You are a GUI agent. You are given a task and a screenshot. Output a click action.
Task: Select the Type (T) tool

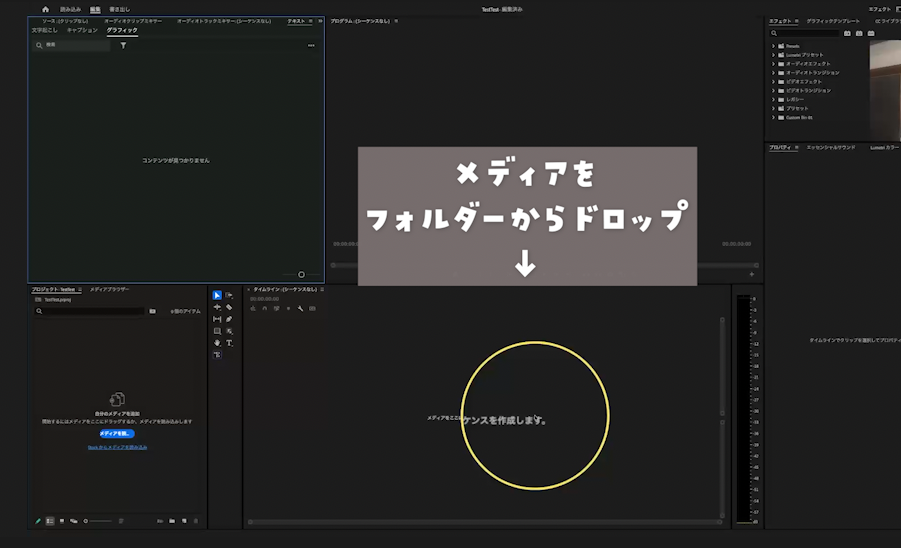coord(229,343)
